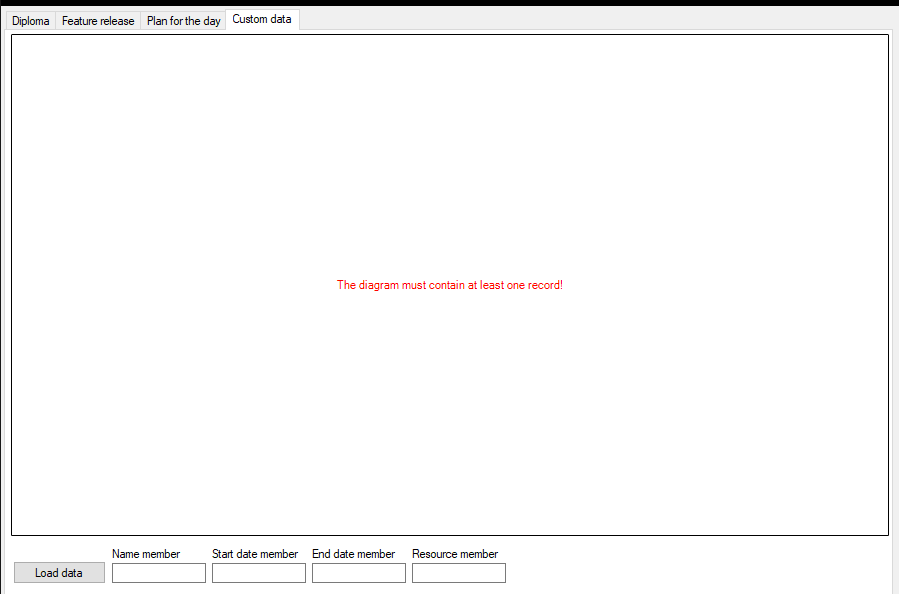Focus the Name member input field
This screenshot has width=899, height=594.
159,573
